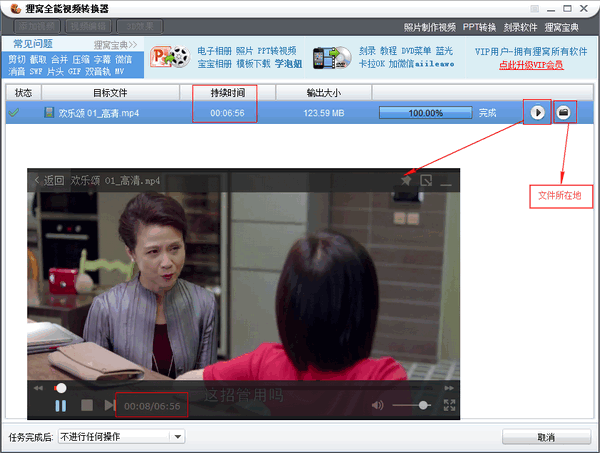Screen dimensions: 600x453
Task: Click the 剪切 help link
Action: pyautogui.click(x=17, y=59)
